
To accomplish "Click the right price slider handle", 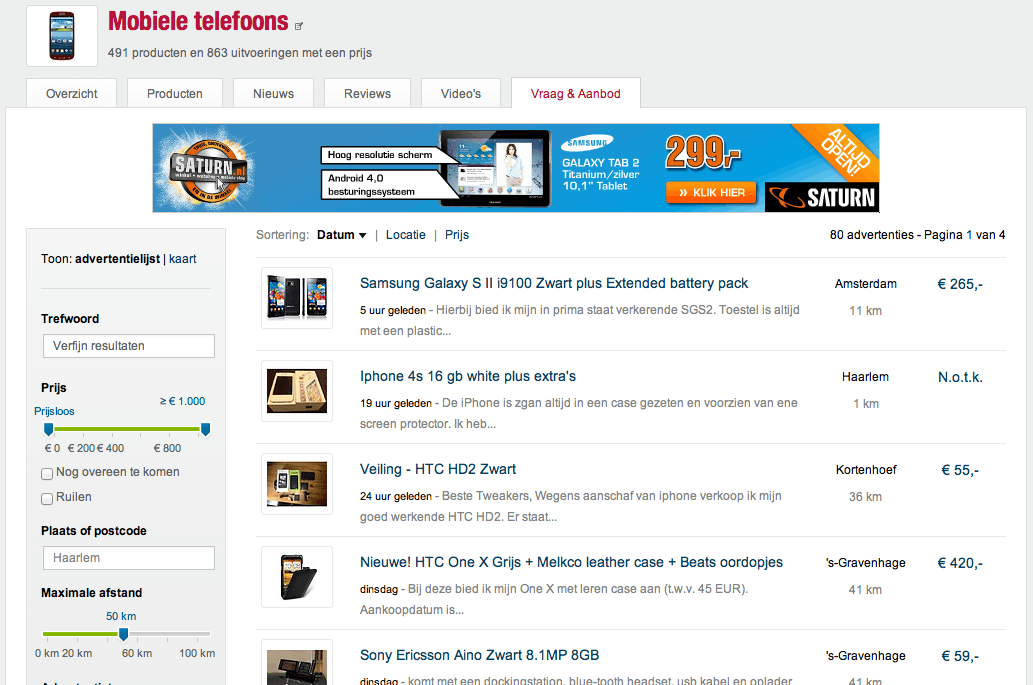I will click(x=206, y=429).
